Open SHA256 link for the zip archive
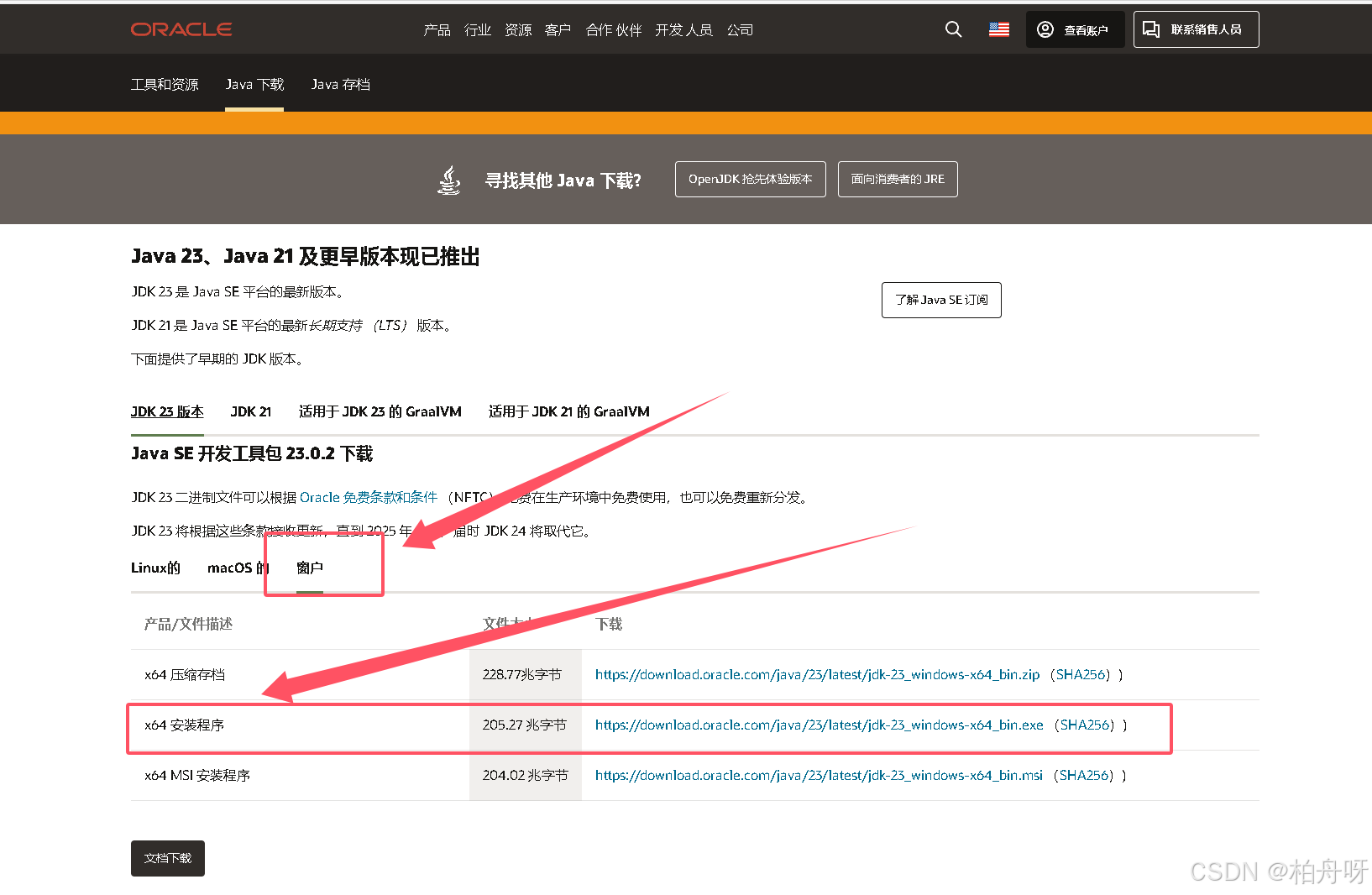1372x895 pixels. [x=1081, y=674]
